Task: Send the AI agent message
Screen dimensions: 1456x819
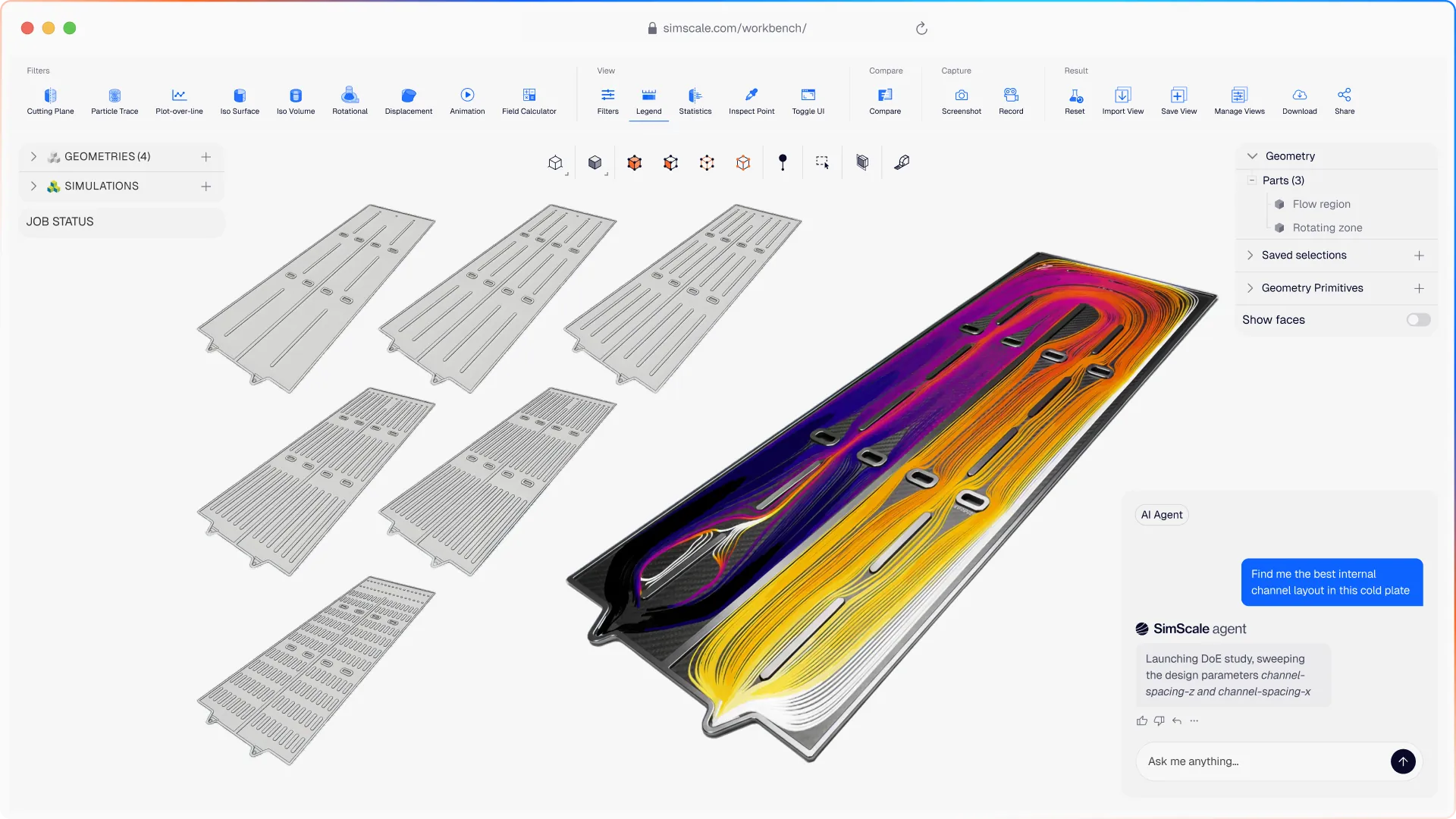Action: coord(1403,761)
